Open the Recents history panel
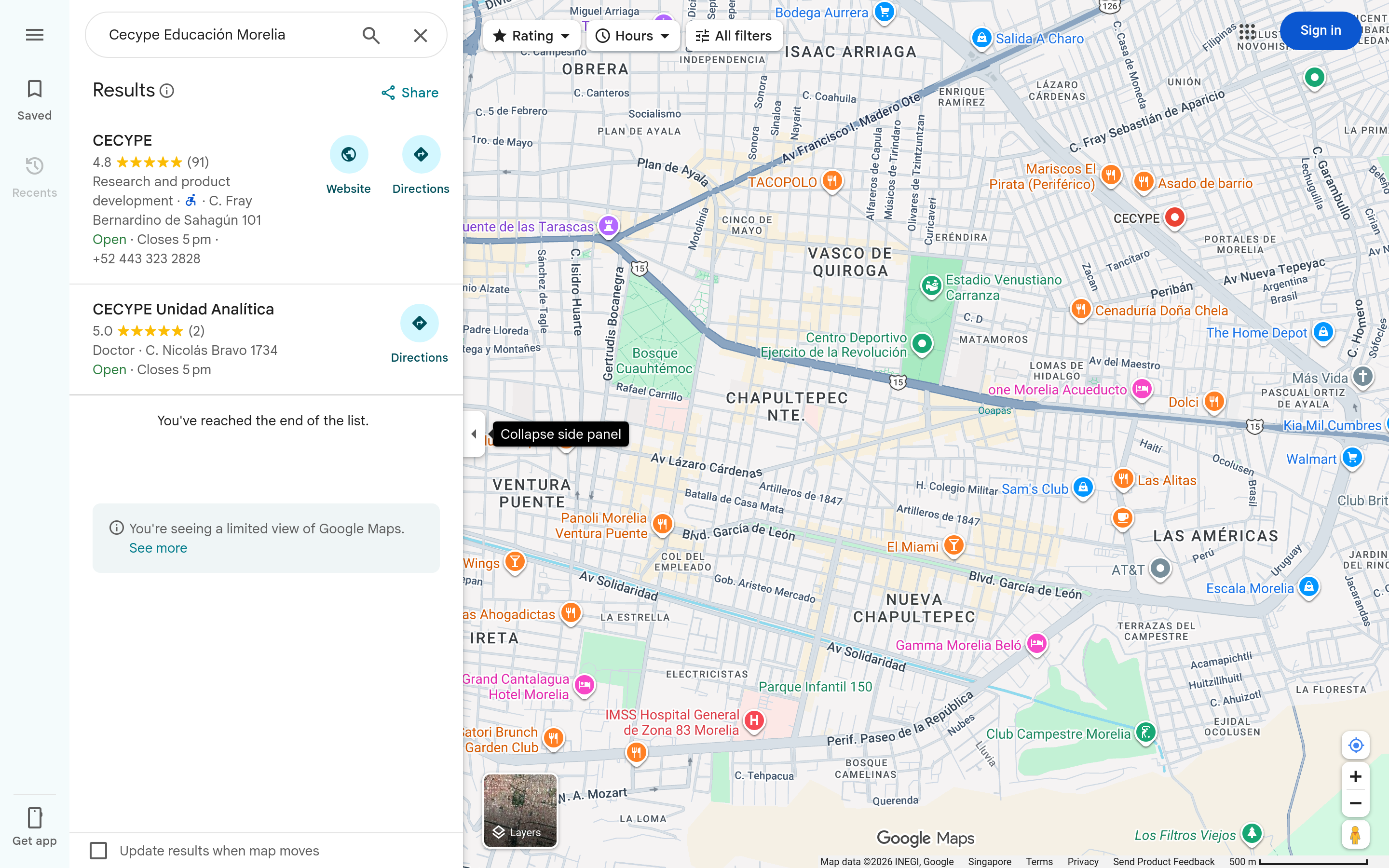Screen dimensions: 1389x868 [x=34, y=177]
